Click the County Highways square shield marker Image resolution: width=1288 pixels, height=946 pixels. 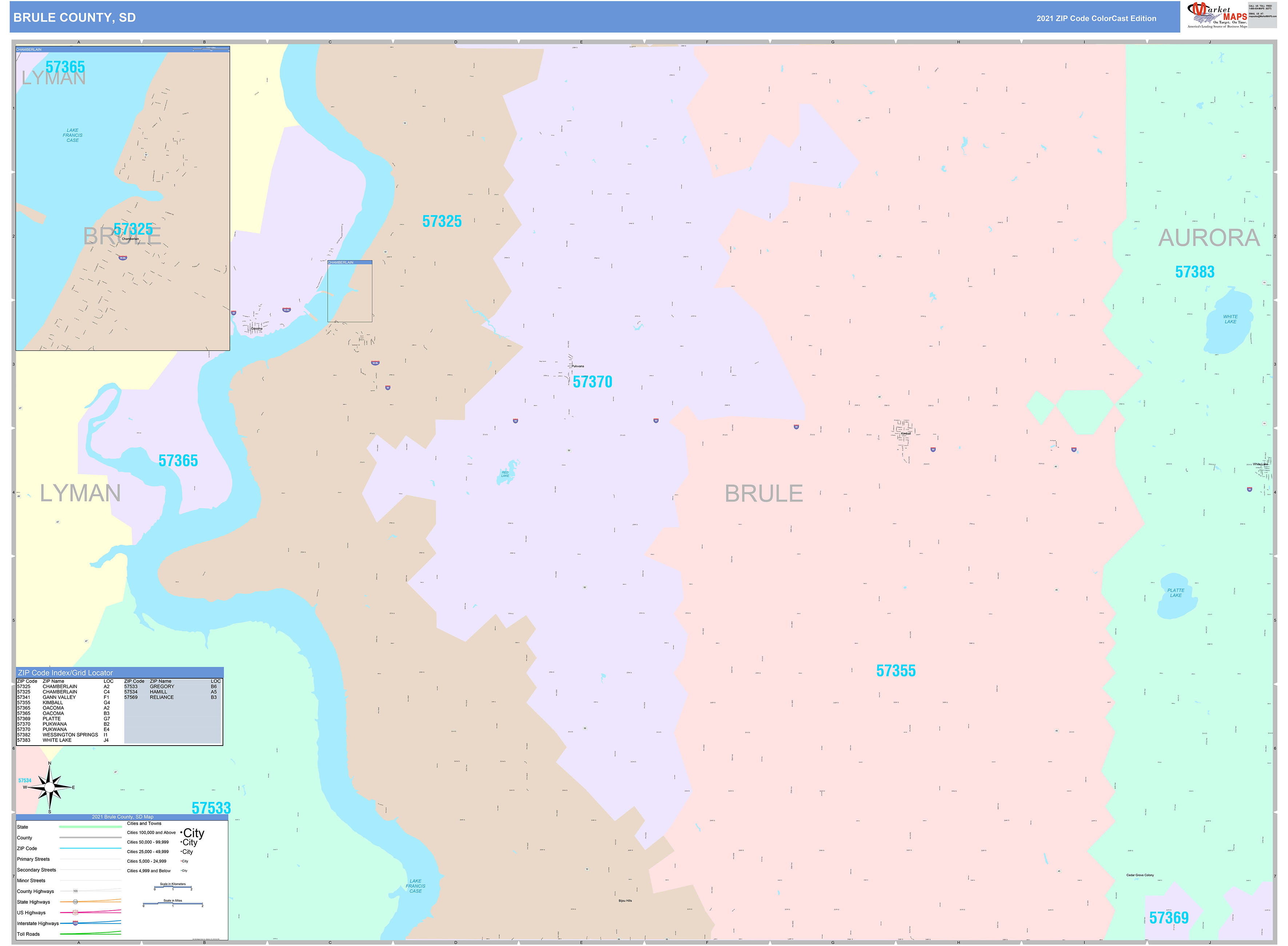coord(76,891)
